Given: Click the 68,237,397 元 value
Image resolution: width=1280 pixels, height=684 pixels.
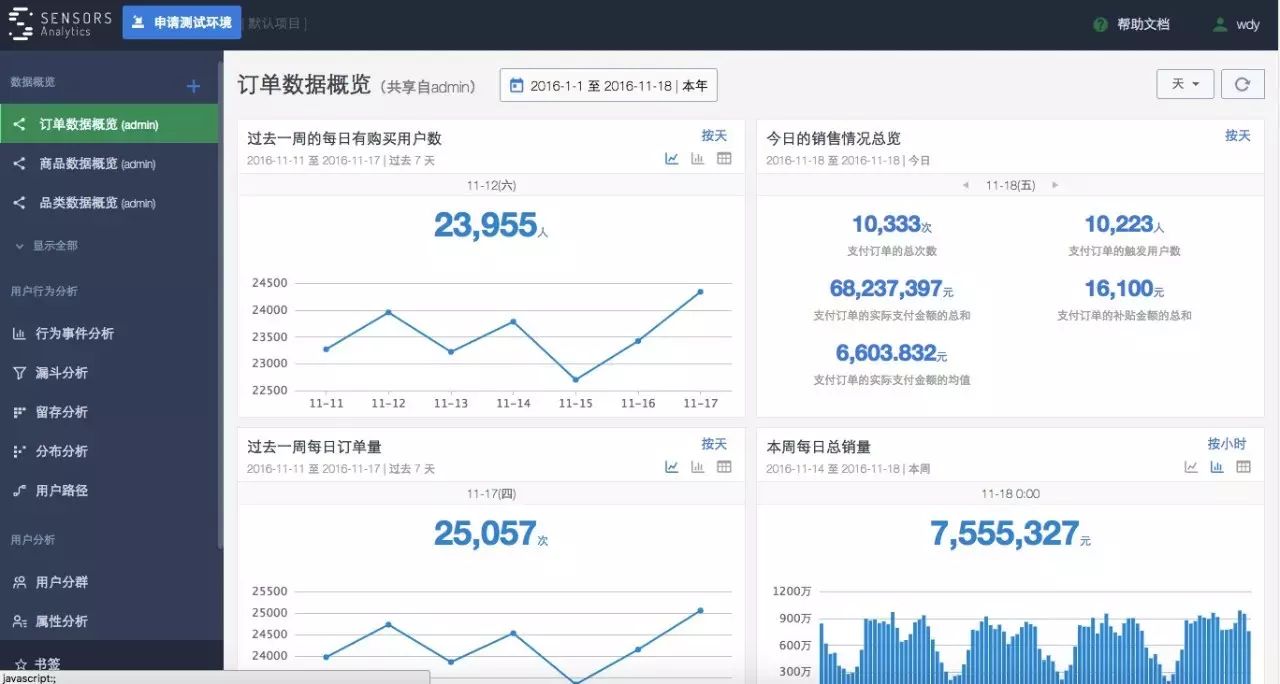Looking at the screenshot, I should coord(891,288).
